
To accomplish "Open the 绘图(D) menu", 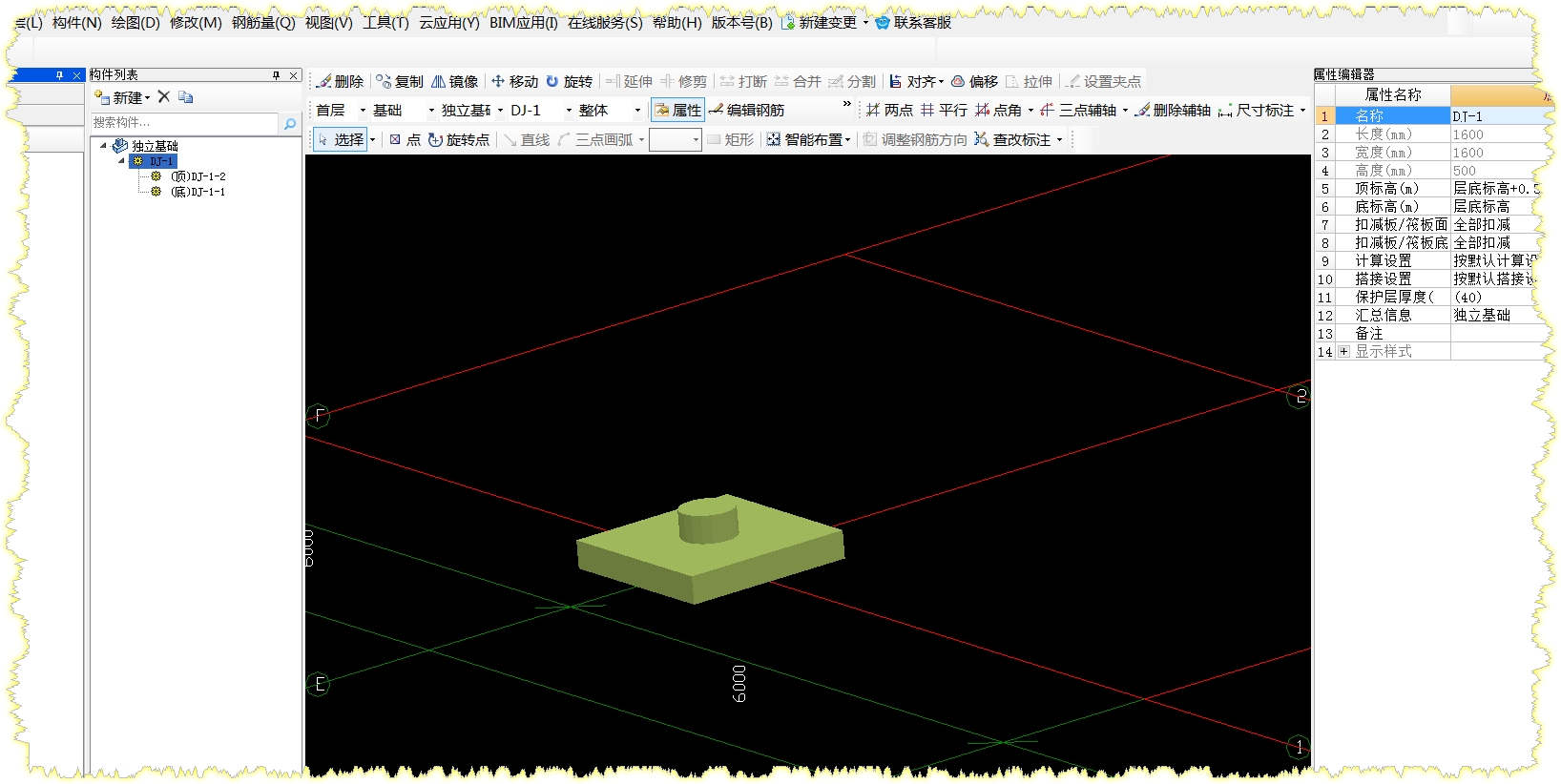I will [x=135, y=23].
